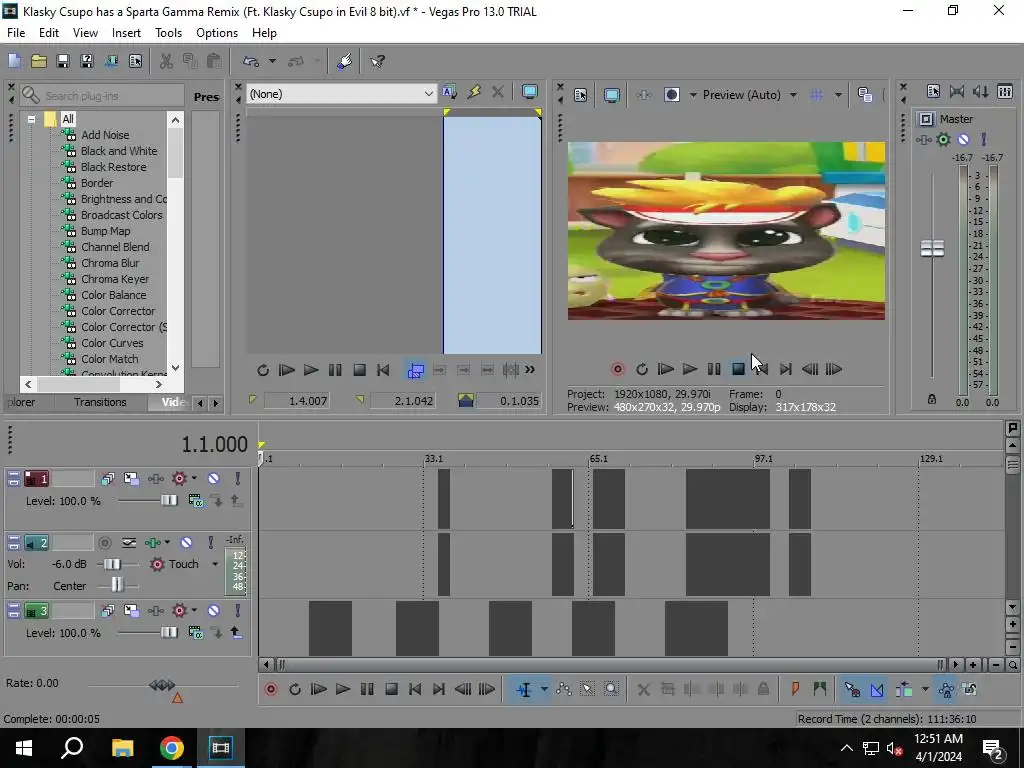Toggle automatic crossfades in timeline toolbar
This screenshot has height=768, width=1024.
coord(876,690)
